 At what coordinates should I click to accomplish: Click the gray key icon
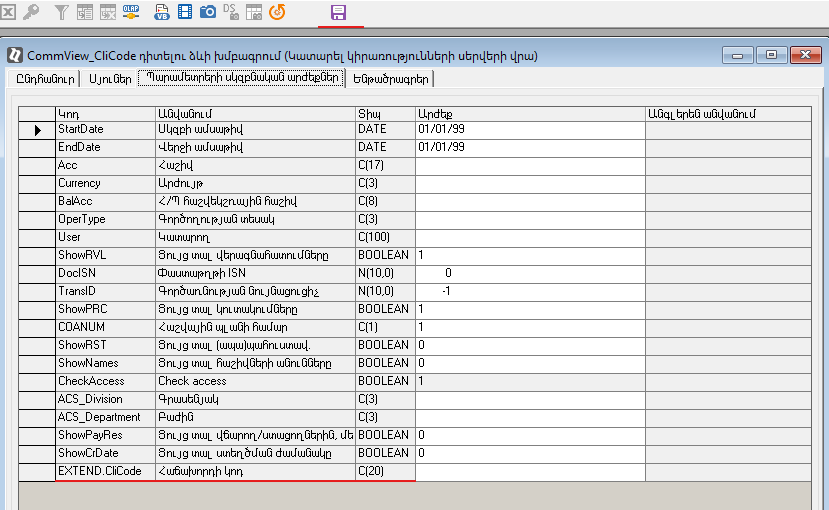coord(31,12)
